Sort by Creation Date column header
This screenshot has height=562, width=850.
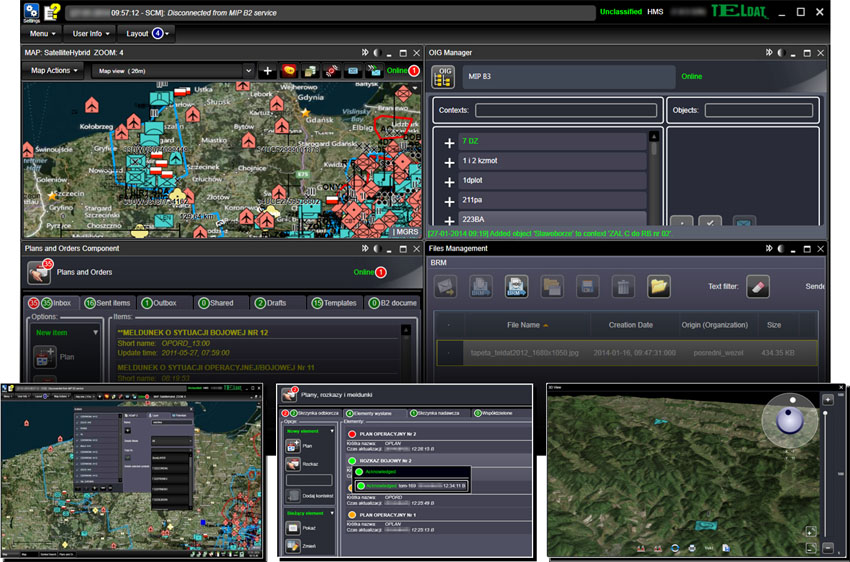pos(630,325)
